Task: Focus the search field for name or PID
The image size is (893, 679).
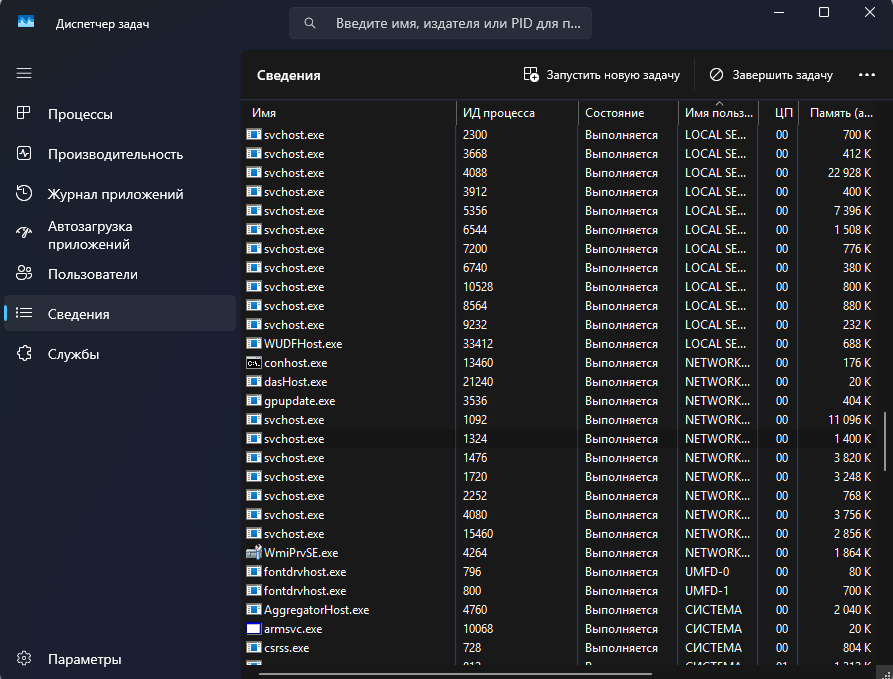Action: pyautogui.click(x=440, y=23)
